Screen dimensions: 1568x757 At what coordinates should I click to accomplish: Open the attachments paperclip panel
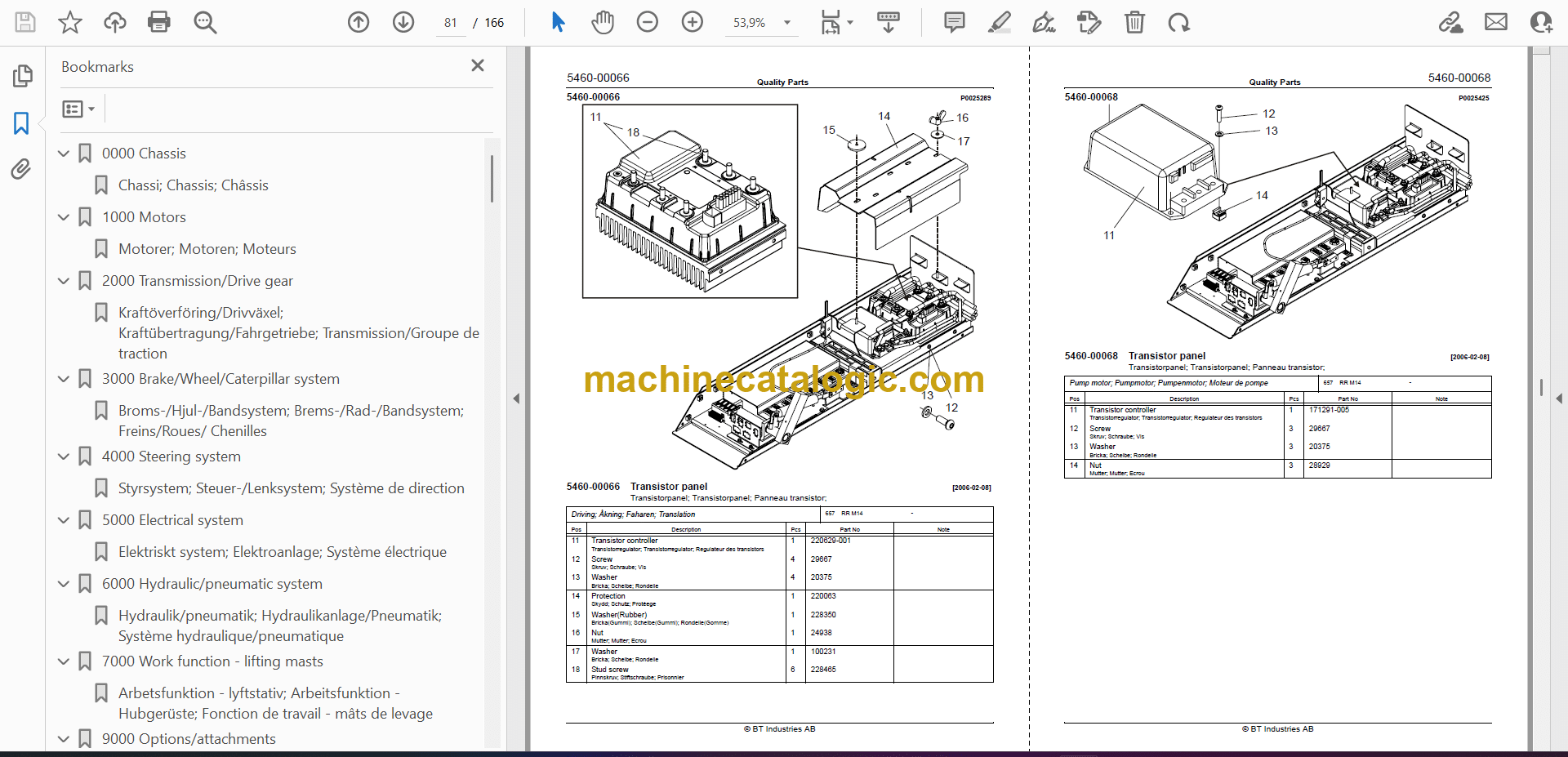[22, 169]
